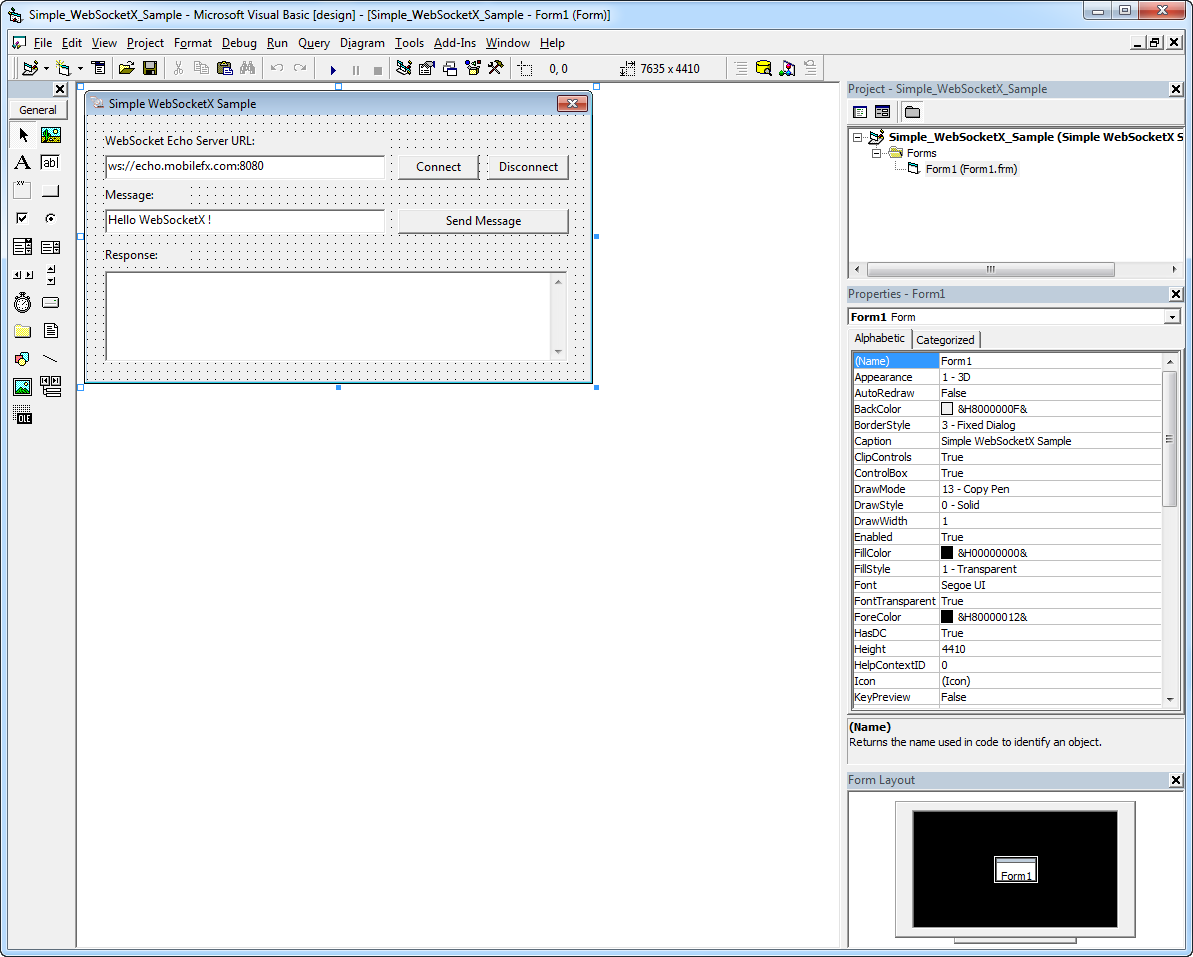This screenshot has width=1193, height=957.
Task: Select the ComboBox control tool
Action: pyautogui.click(x=23, y=246)
